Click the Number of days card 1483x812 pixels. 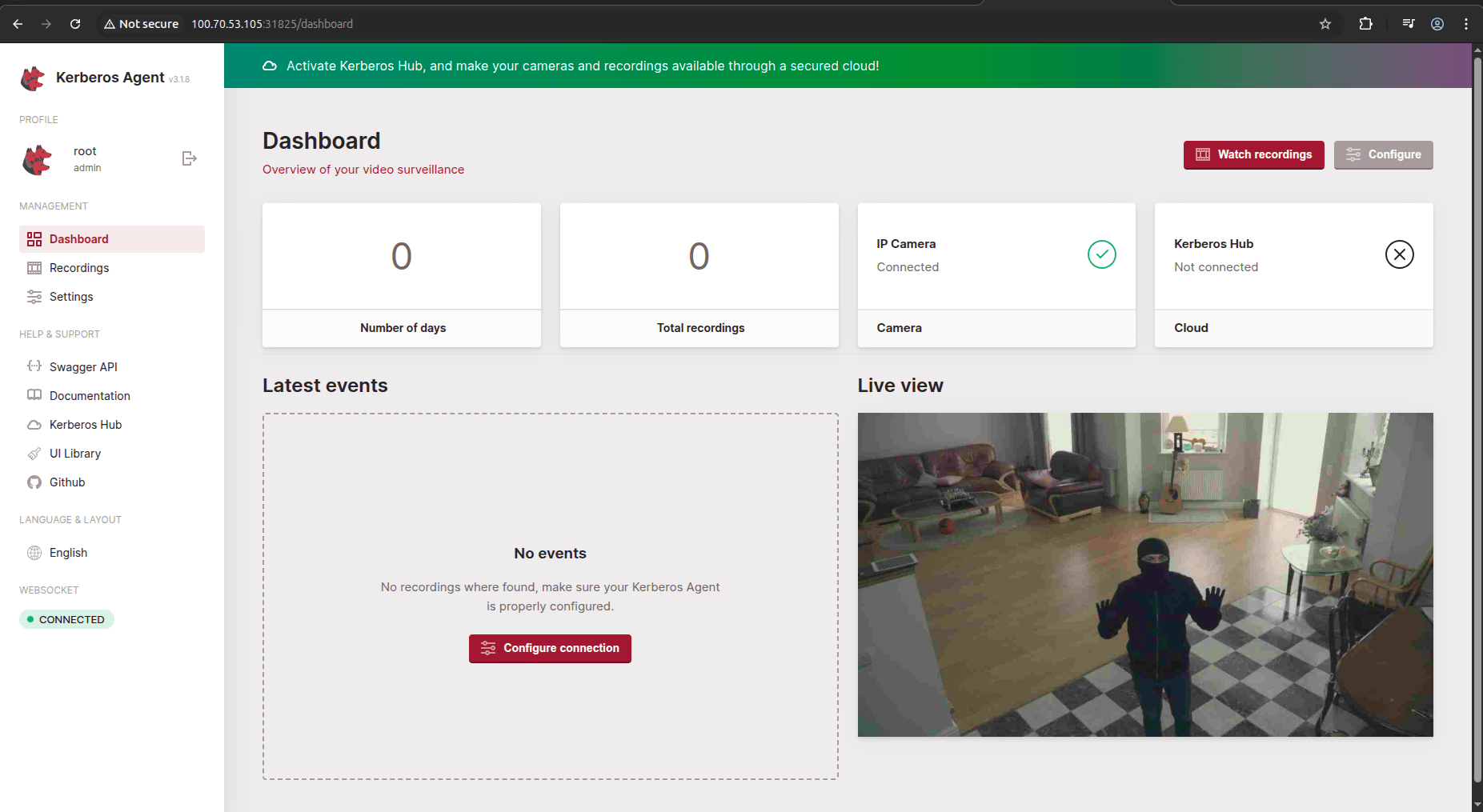tap(402, 275)
